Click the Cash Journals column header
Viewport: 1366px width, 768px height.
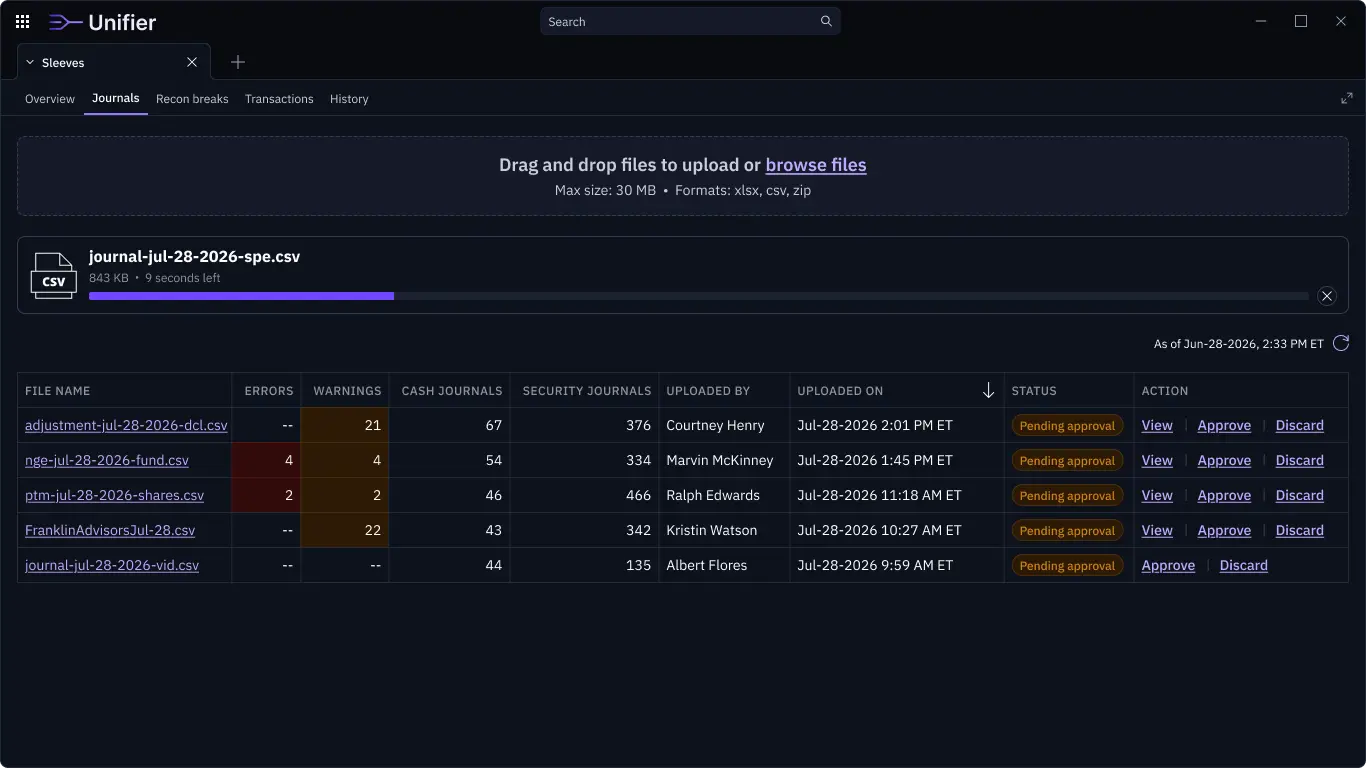click(x=452, y=391)
